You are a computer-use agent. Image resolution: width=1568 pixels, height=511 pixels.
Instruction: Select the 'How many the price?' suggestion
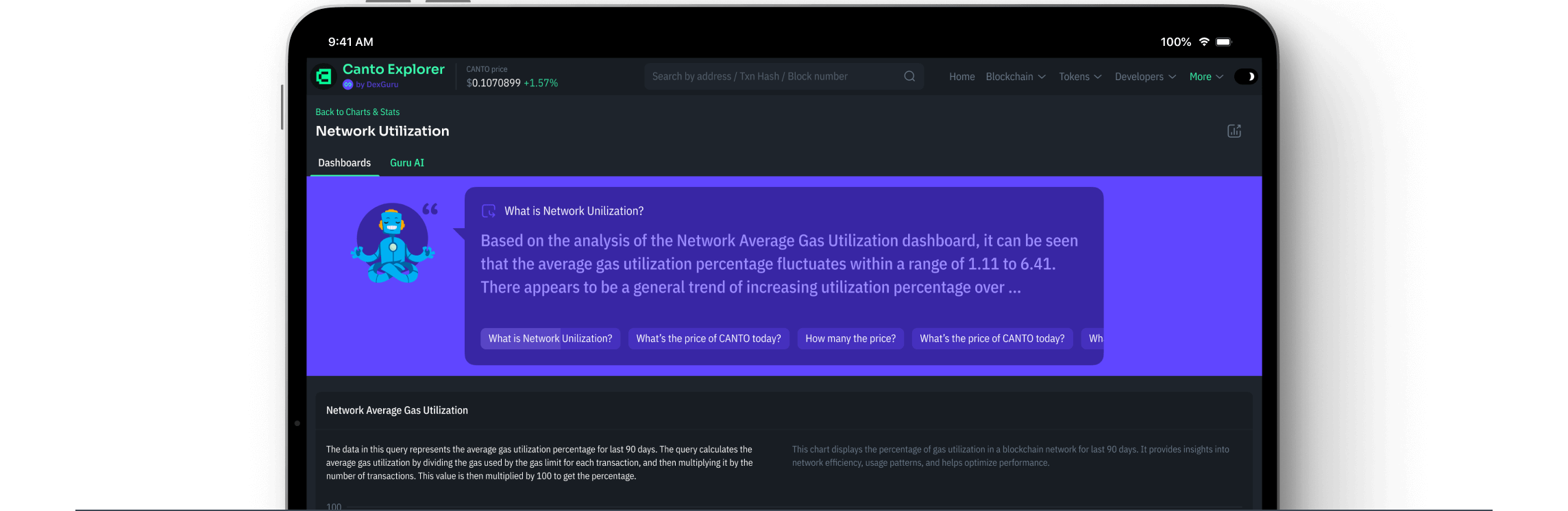850,338
